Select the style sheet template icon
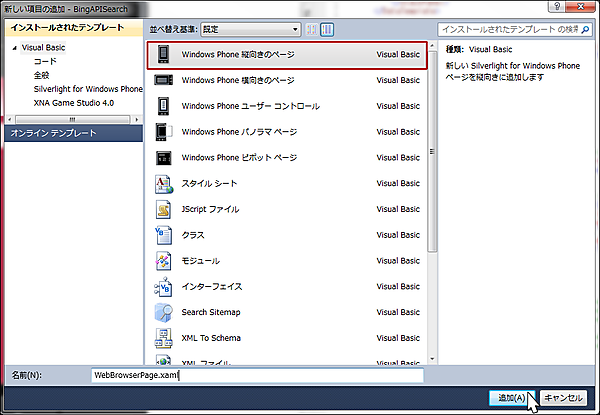 [164, 184]
